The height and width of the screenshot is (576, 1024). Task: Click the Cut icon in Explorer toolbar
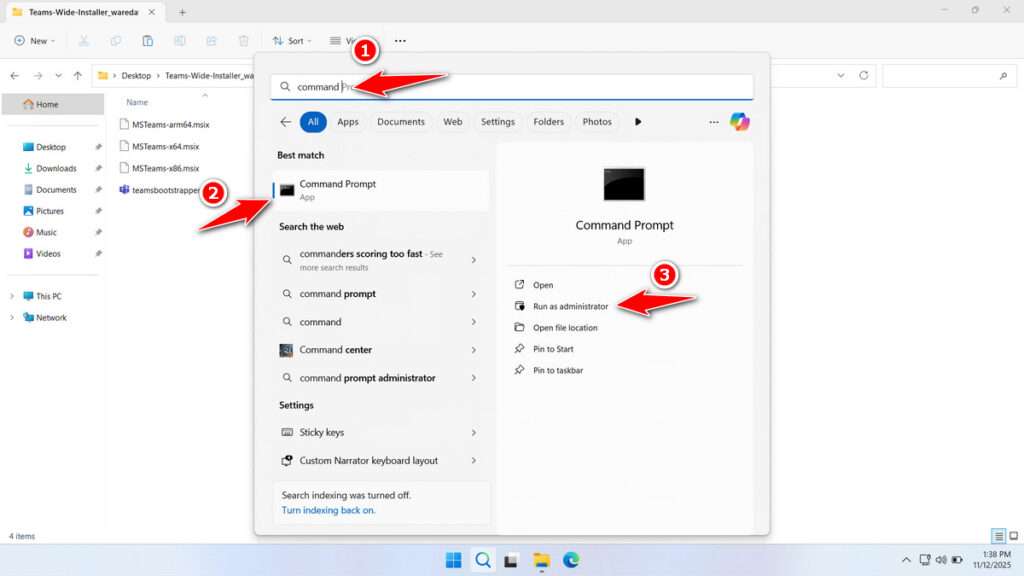pyautogui.click(x=84, y=40)
